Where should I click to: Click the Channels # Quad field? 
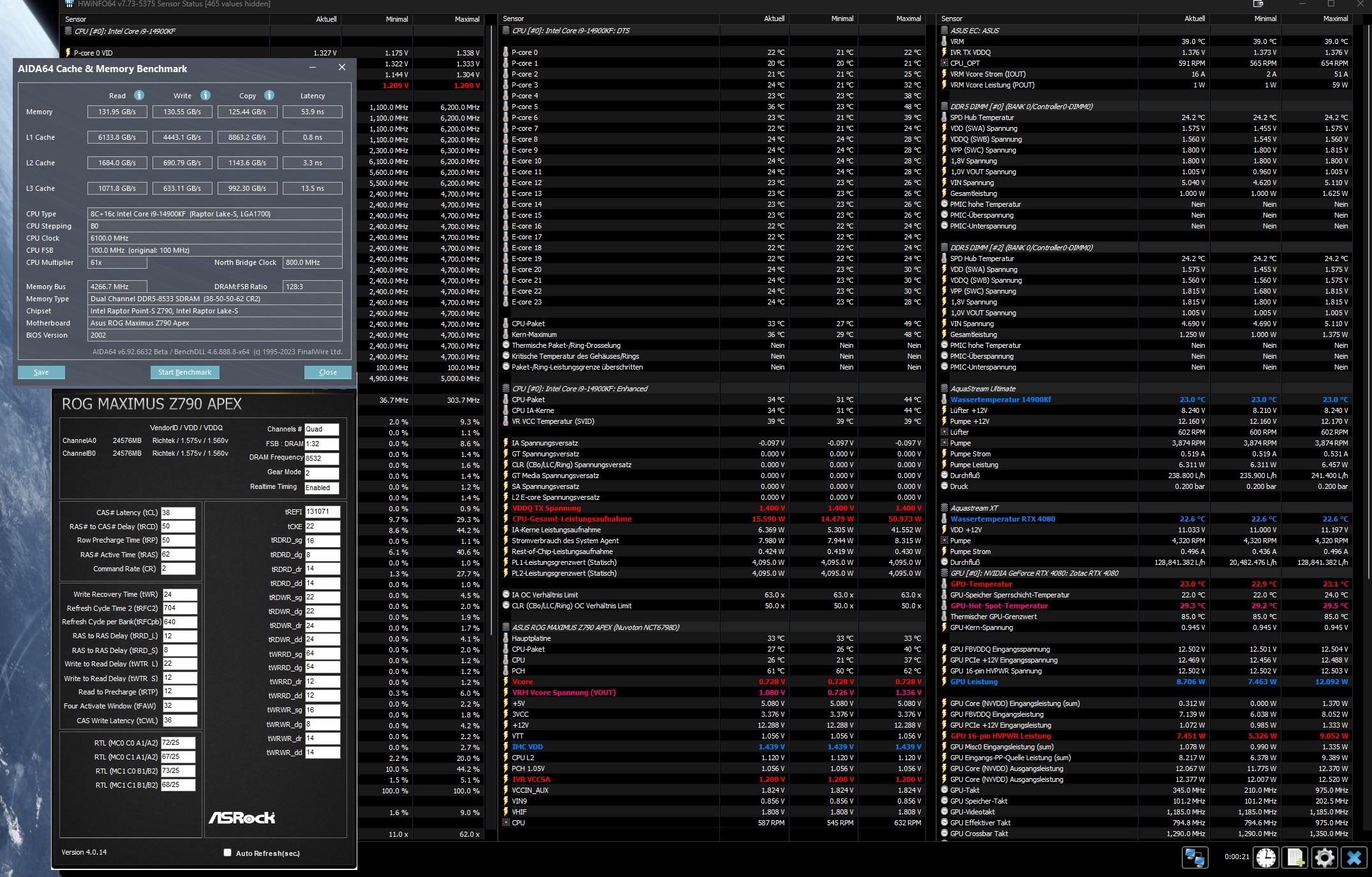pos(322,429)
